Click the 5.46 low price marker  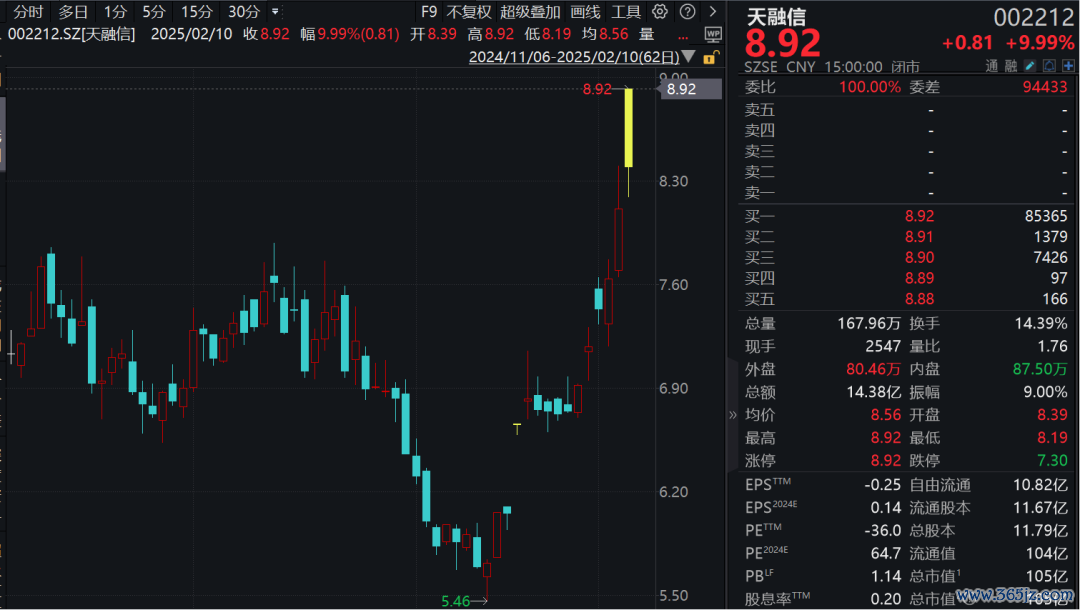click(455, 601)
